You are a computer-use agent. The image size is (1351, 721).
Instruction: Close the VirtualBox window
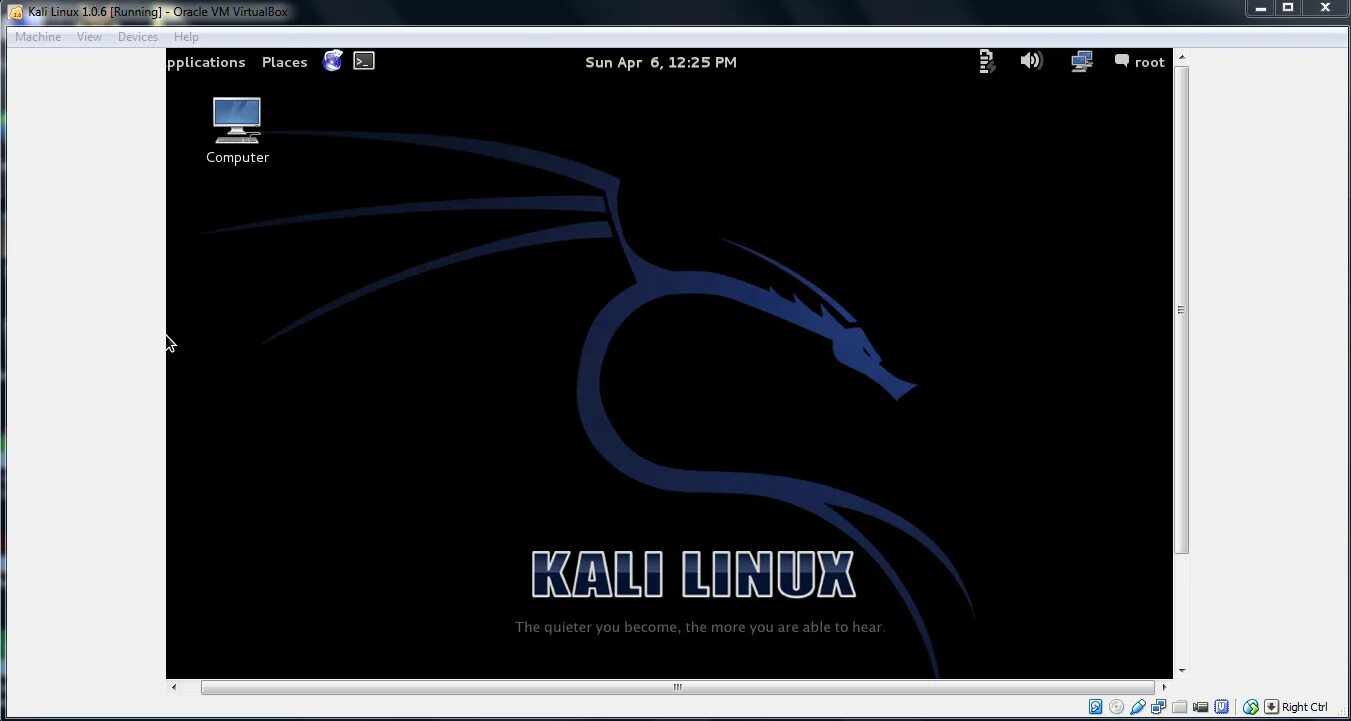(x=1326, y=8)
